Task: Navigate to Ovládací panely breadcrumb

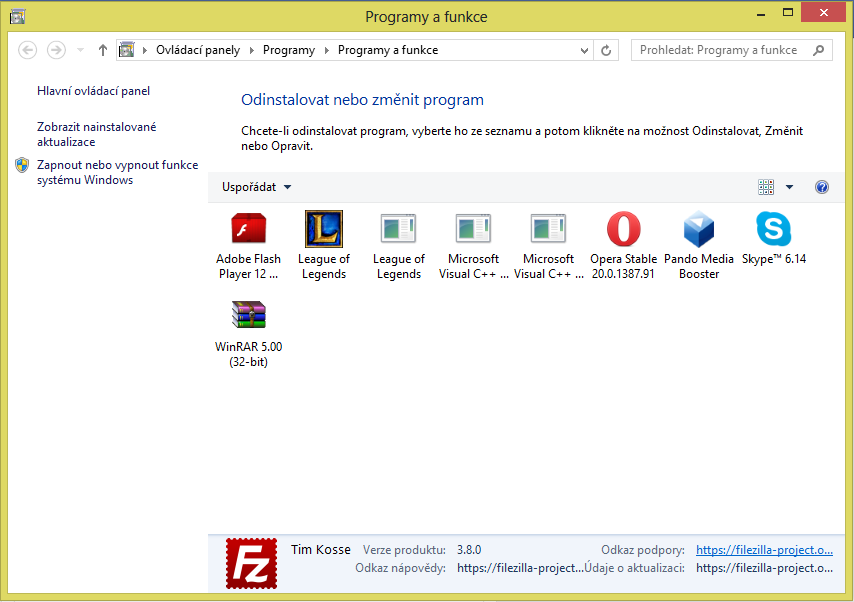Action: (x=198, y=50)
